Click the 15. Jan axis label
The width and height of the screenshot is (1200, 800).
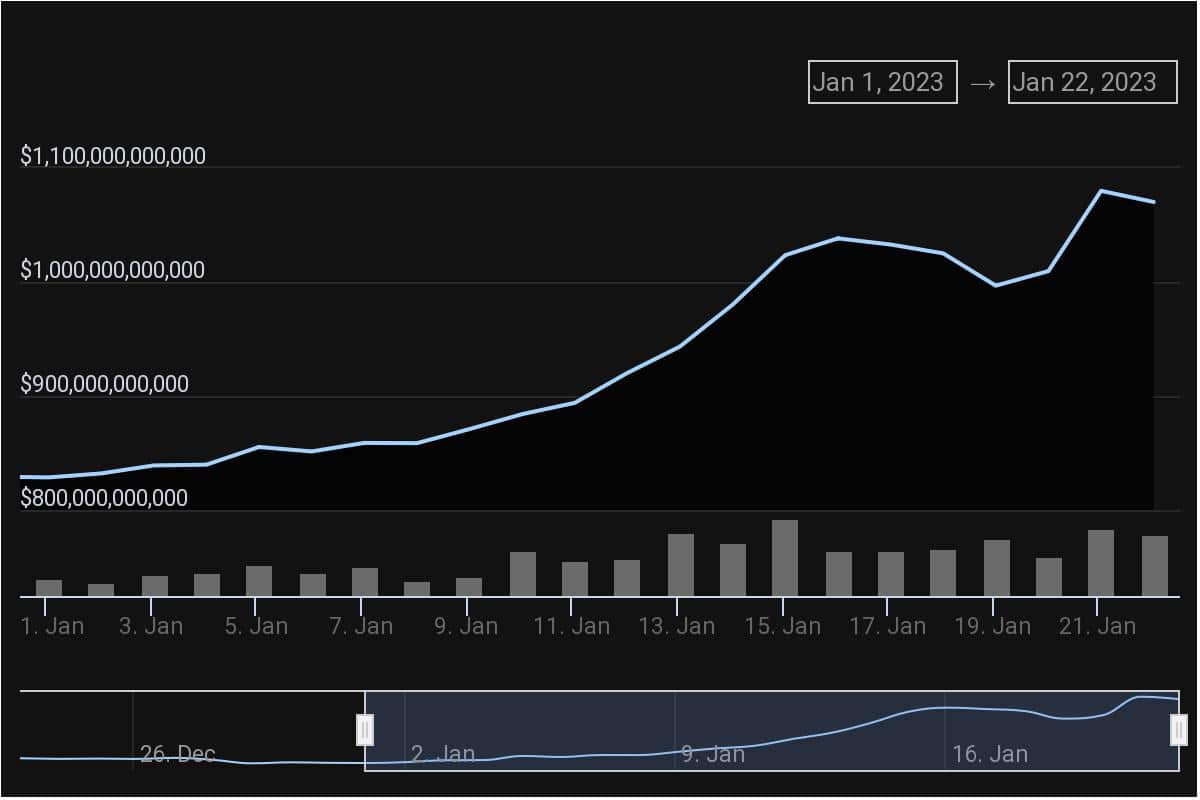783,627
